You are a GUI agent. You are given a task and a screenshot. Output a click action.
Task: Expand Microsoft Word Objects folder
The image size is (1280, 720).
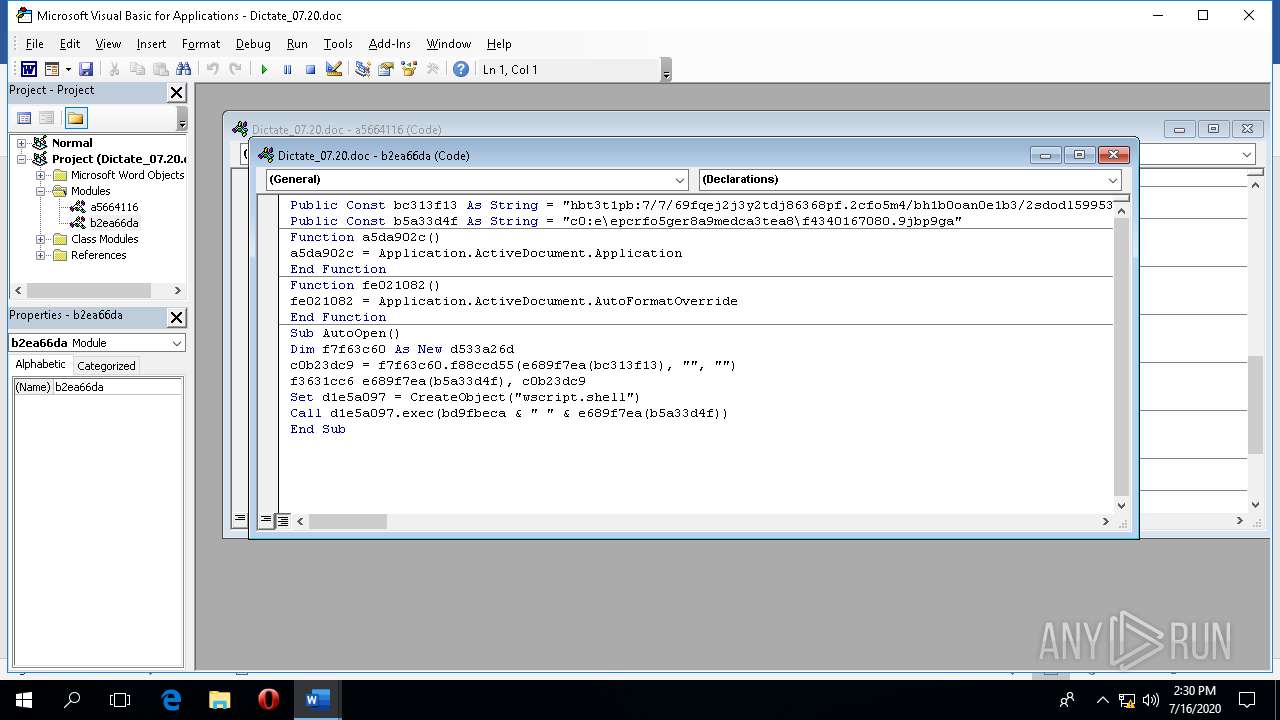[x=41, y=175]
